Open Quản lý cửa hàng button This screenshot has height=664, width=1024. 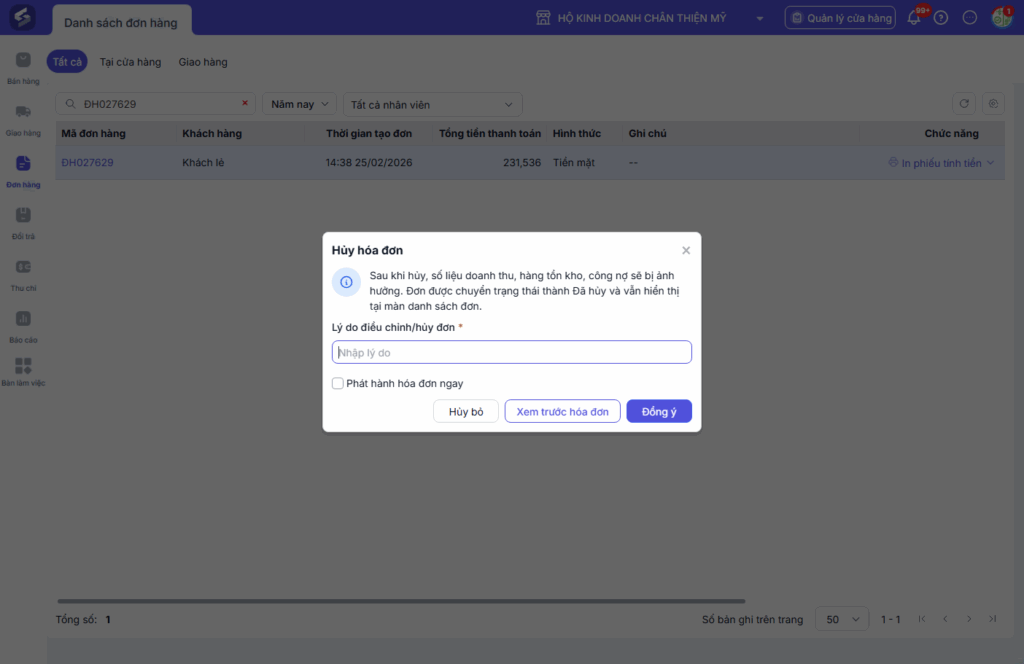pos(840,18)
